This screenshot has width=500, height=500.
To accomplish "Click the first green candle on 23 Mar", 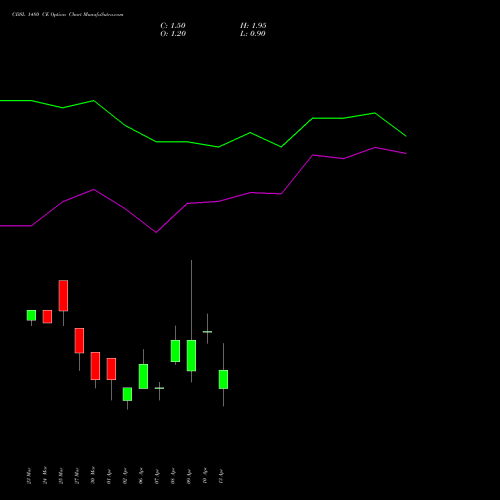I will coord(31,315).
